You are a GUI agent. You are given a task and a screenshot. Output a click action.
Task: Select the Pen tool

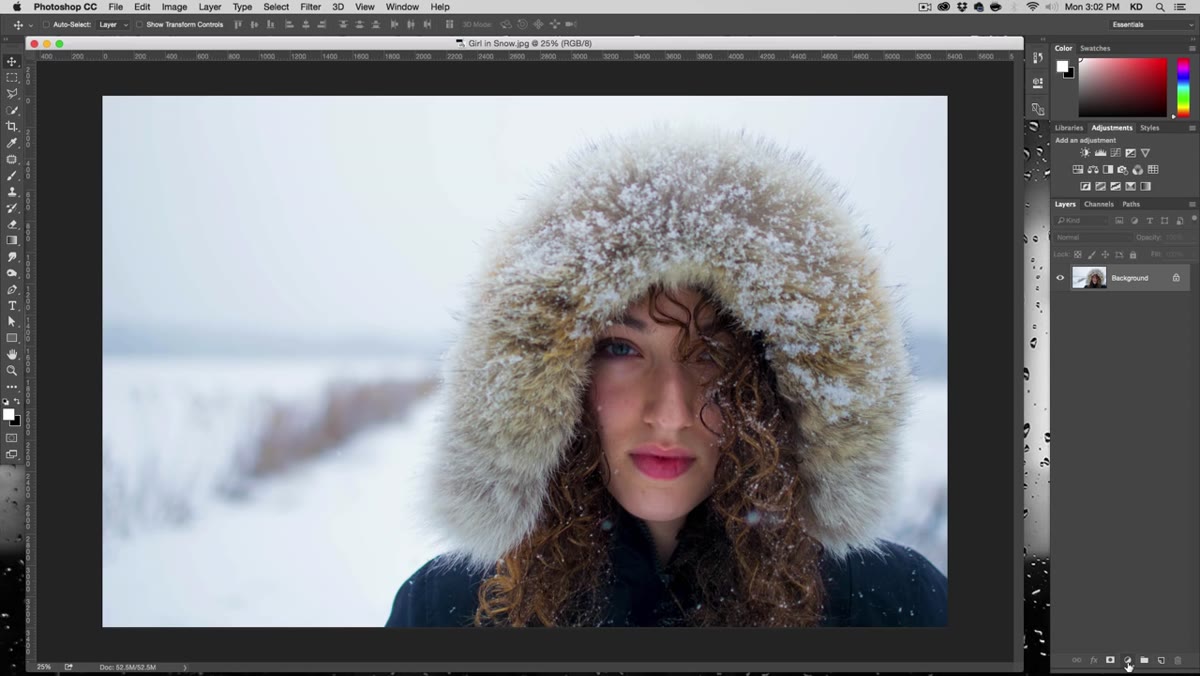pos(12,289)
